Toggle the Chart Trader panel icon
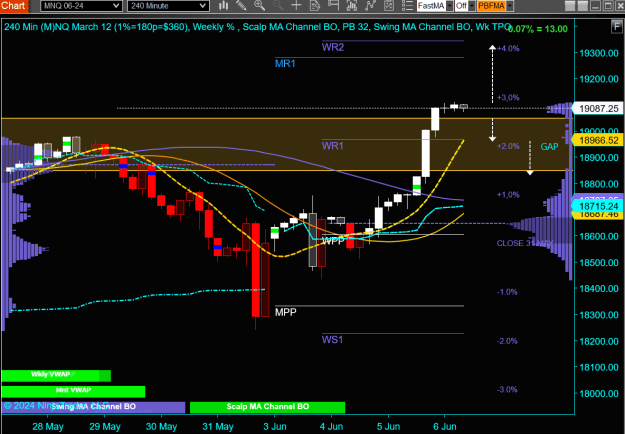The image size is (625, 434). pos(333,6)
